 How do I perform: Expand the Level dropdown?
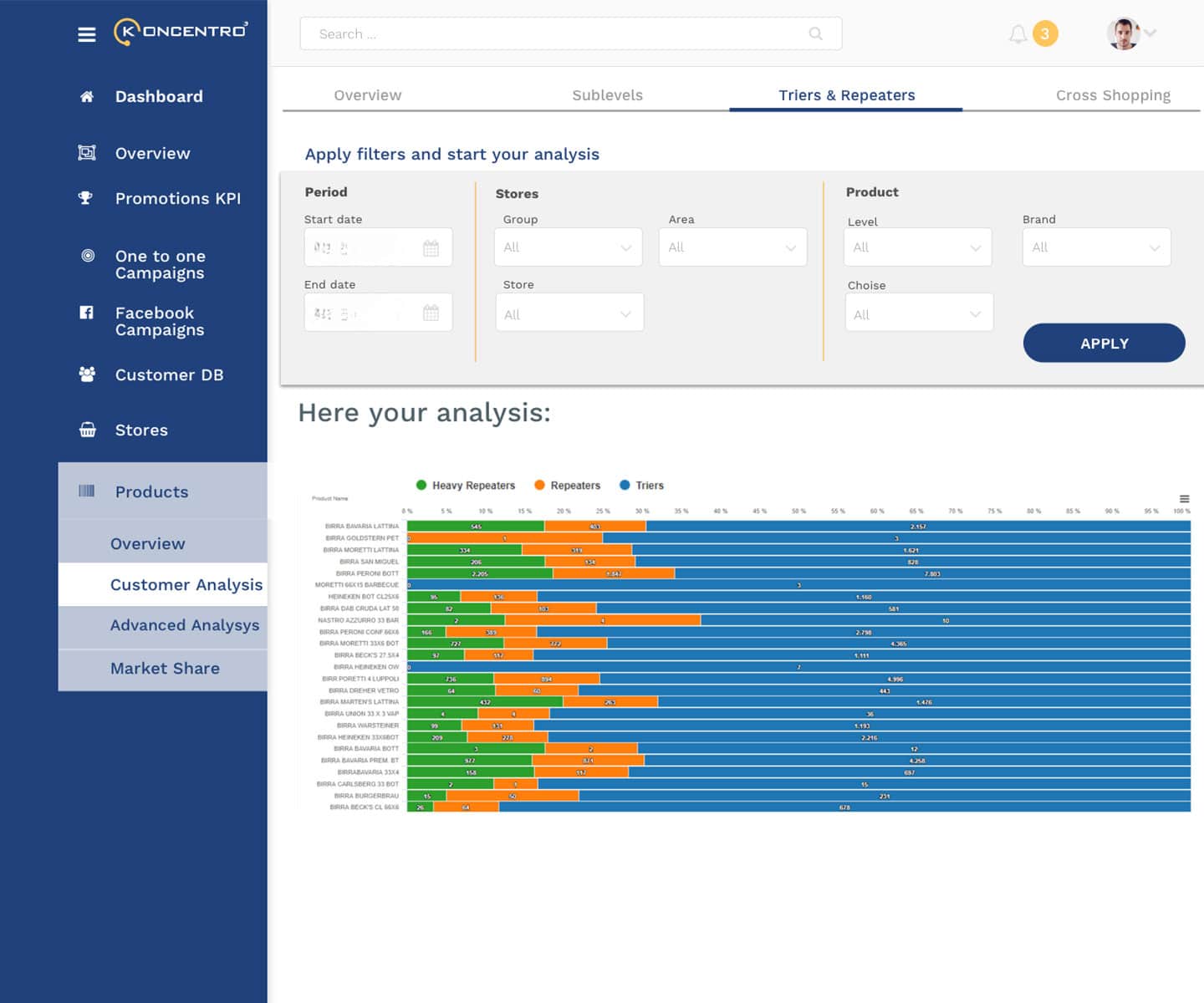click(918, 247)
